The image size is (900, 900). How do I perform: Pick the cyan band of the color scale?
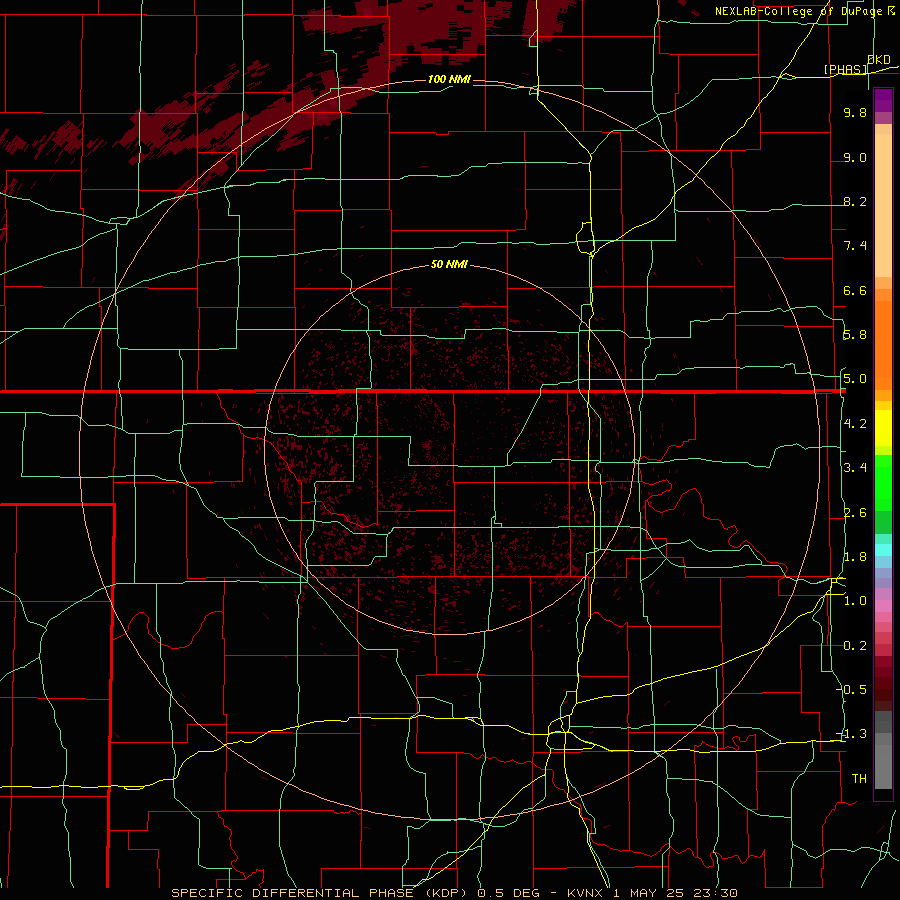pyautogui.click(x=883, y=549)
